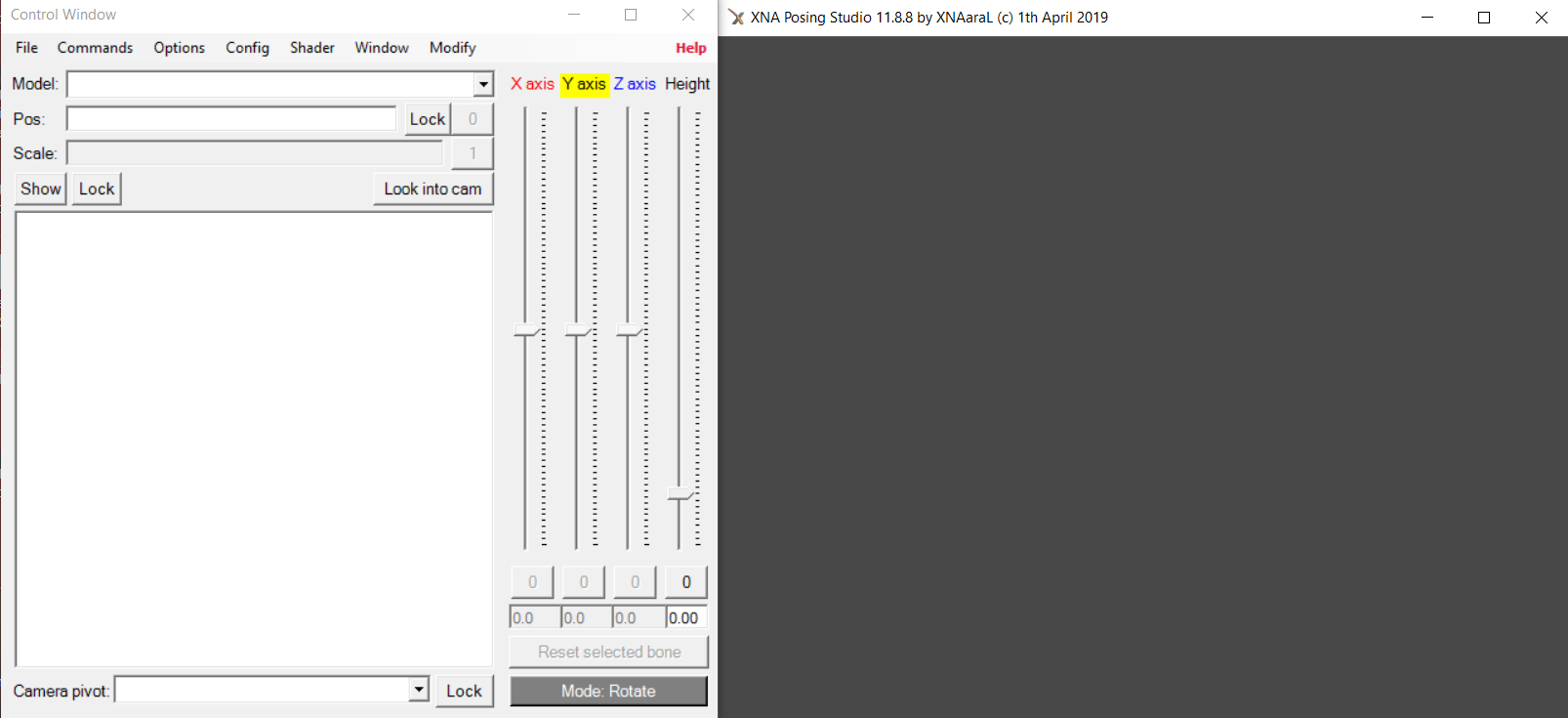
Task: Expand the Camera pivot dropdown
Action: (419, 690)
